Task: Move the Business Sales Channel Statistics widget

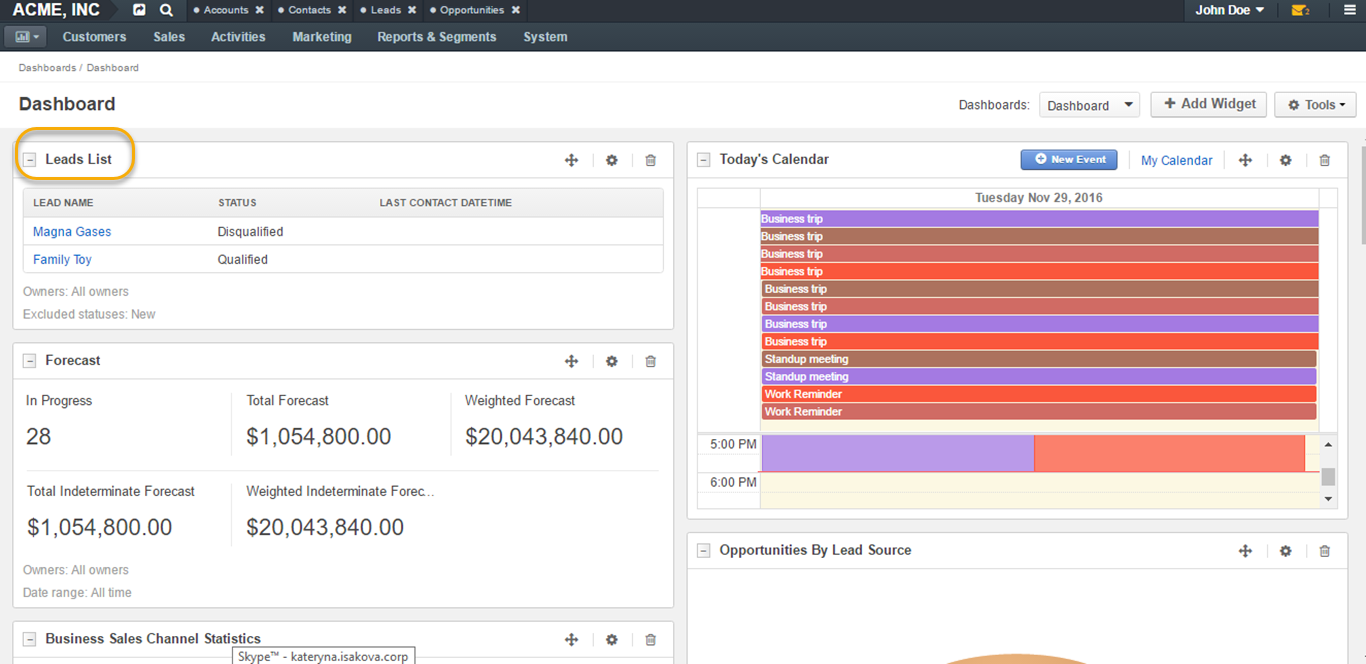Action: [x=571, y=640]
